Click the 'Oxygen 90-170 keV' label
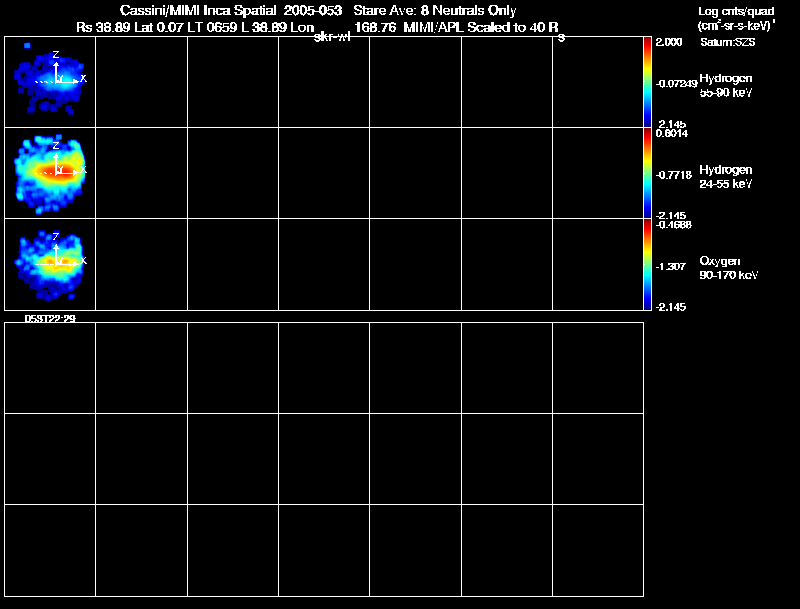The width and height of the screenshot is (800, 609). pos(729,268)
